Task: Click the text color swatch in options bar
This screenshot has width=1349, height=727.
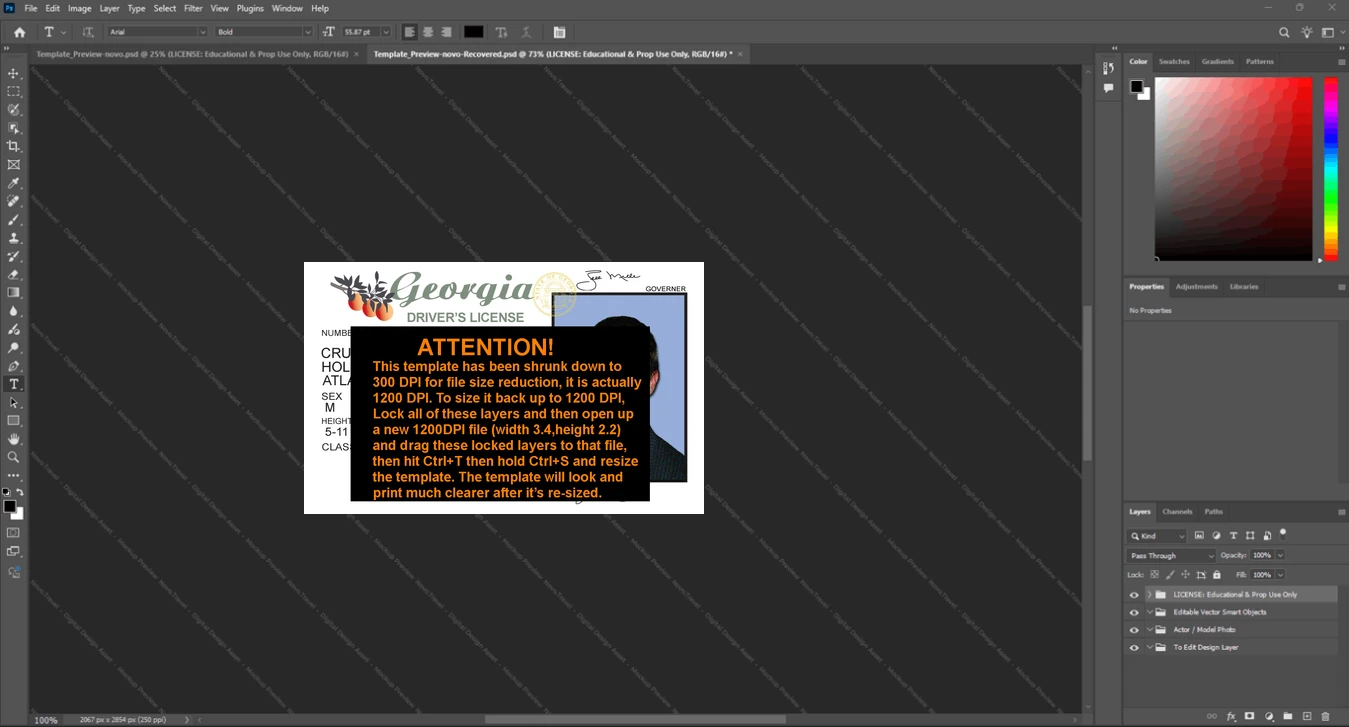Action: point(473,32)
